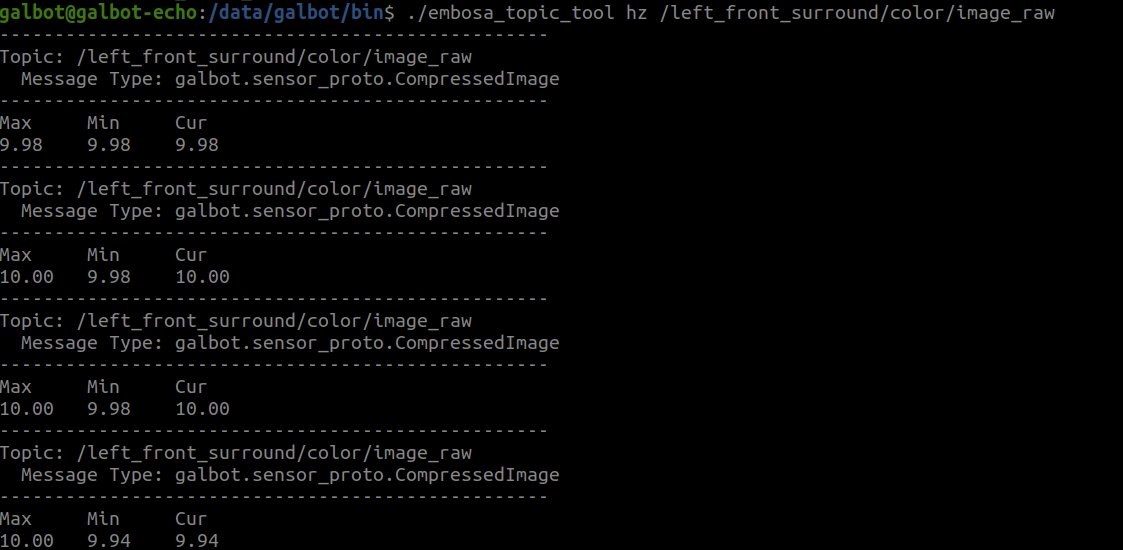Click the fourth Topic line in output
Image resolution: width=1123 pixels, height=550 pixels.
pos(236,453)
